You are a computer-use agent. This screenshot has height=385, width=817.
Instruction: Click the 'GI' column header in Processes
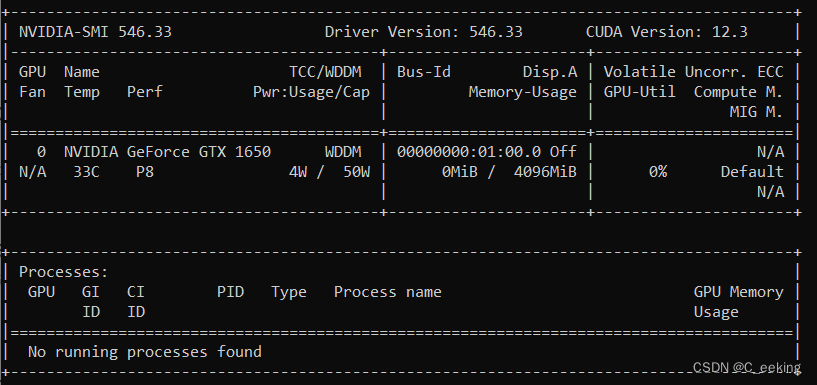pyautogui.click(x=91, y=292)
